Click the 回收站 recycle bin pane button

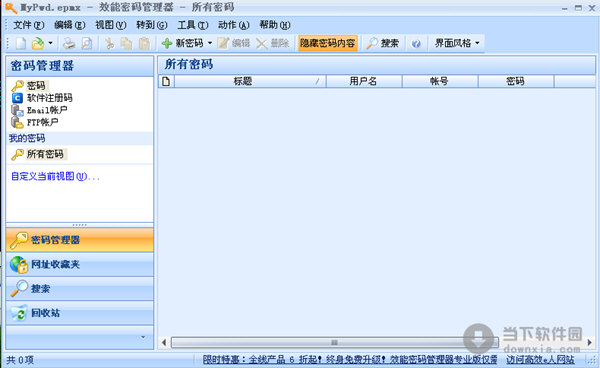(x=80, y=313)
